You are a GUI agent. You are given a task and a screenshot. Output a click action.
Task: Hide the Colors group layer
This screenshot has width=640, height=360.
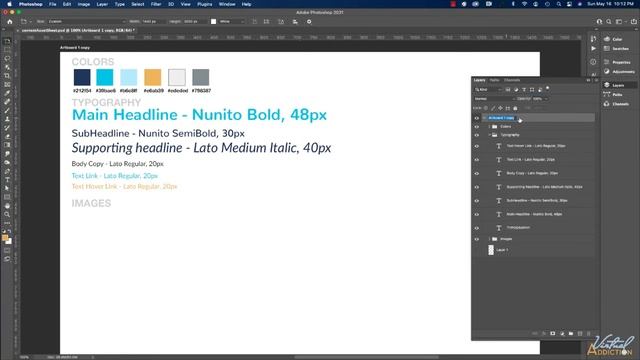[476, 127]
